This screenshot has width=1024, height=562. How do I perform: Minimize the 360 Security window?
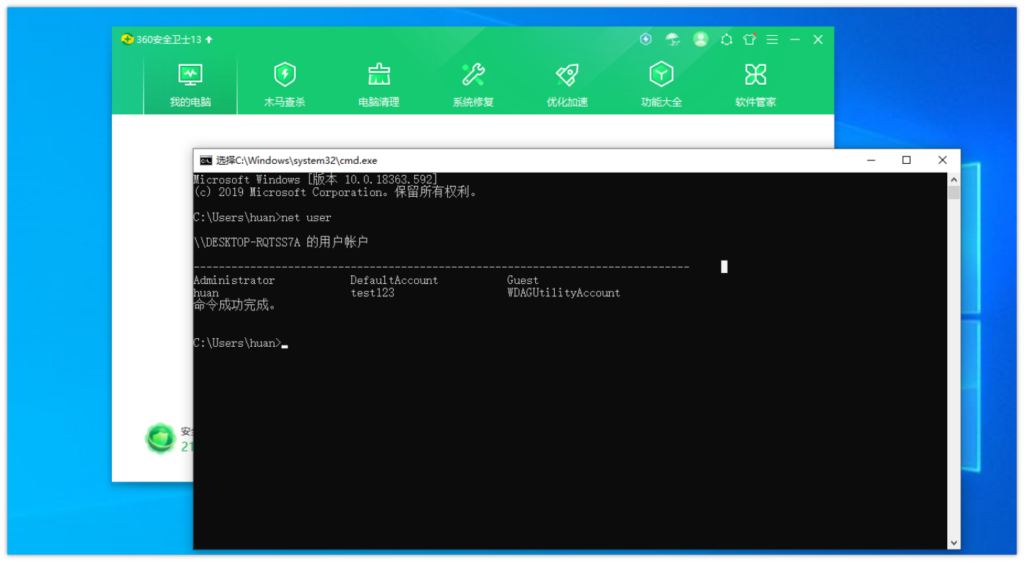pos(795,40)
